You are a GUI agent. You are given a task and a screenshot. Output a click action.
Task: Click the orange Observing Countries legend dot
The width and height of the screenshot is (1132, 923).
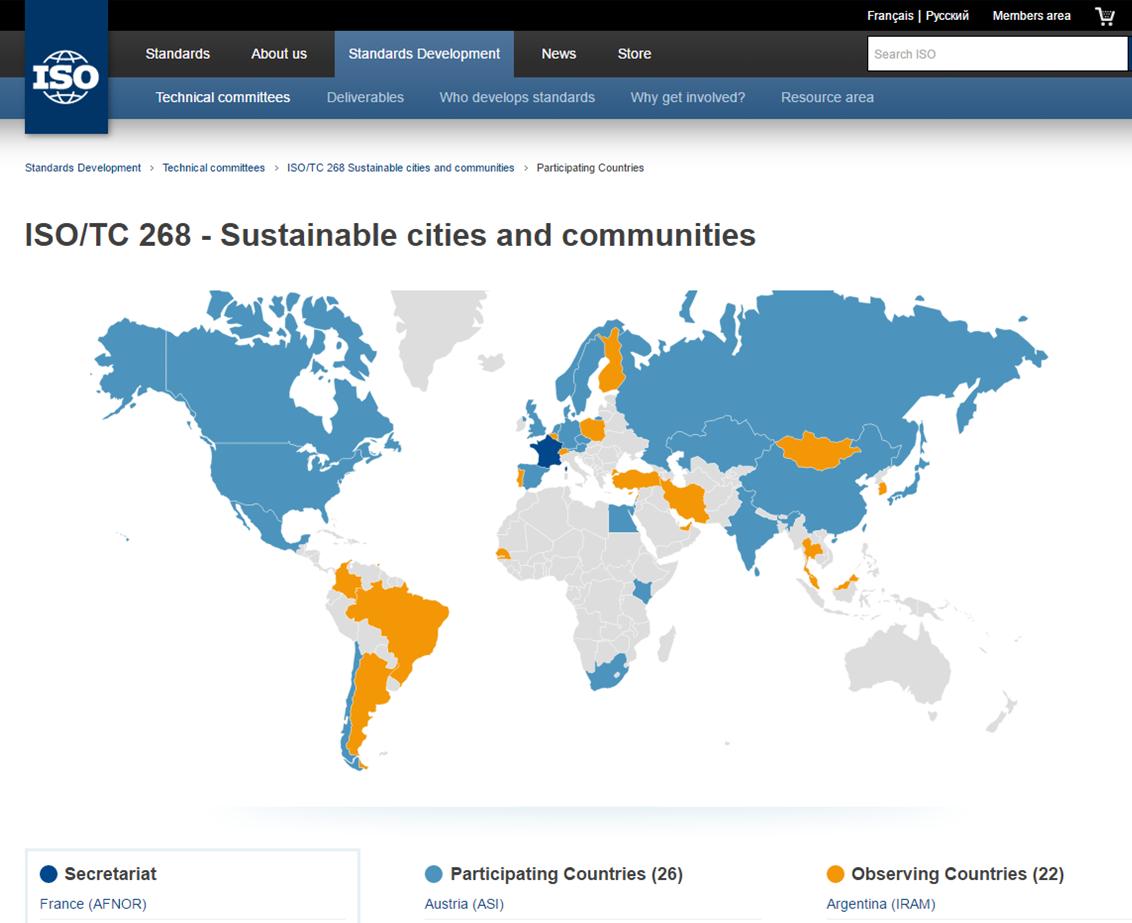836,874
